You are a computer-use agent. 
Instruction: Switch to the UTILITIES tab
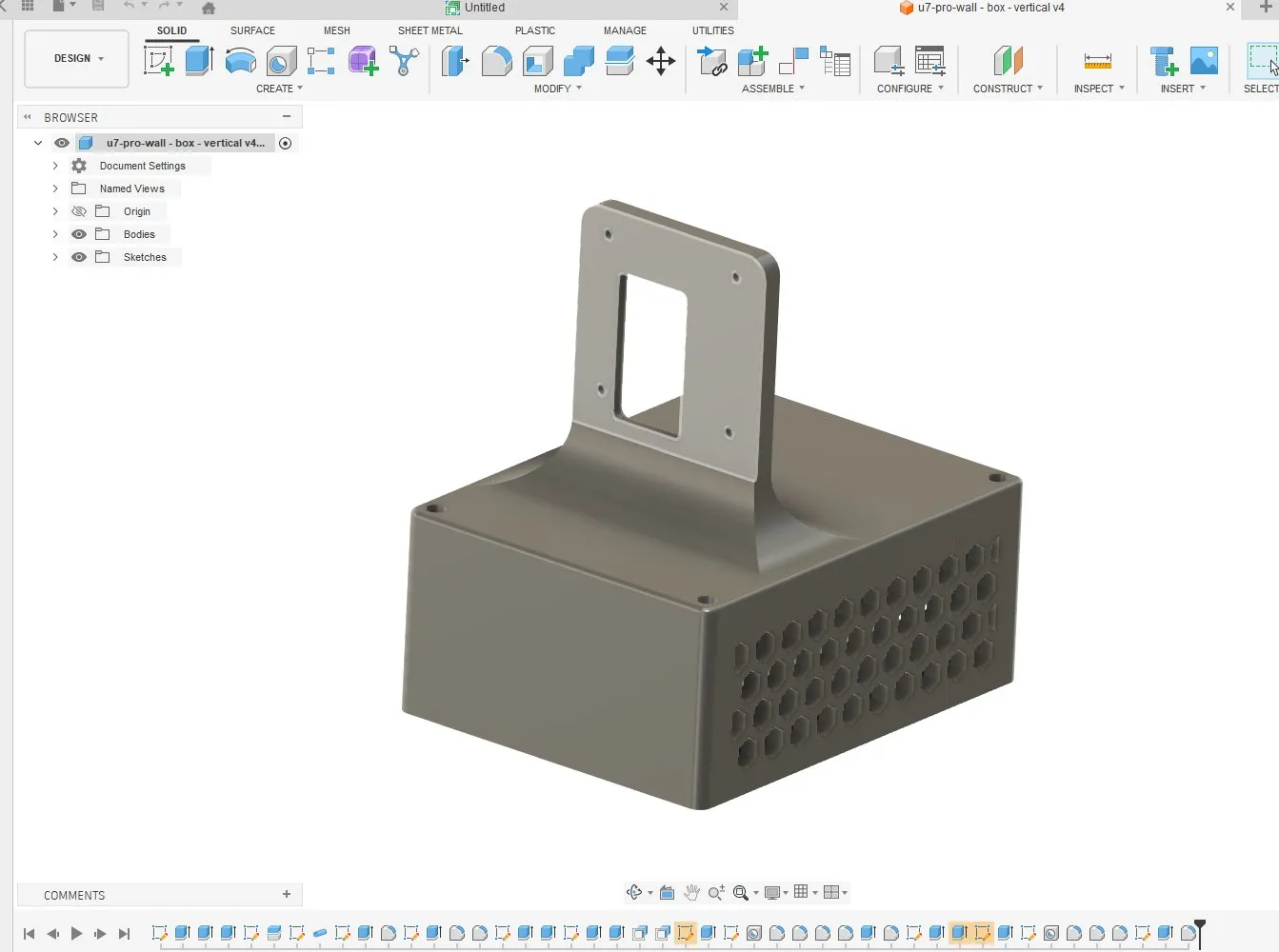pos(713,30)
